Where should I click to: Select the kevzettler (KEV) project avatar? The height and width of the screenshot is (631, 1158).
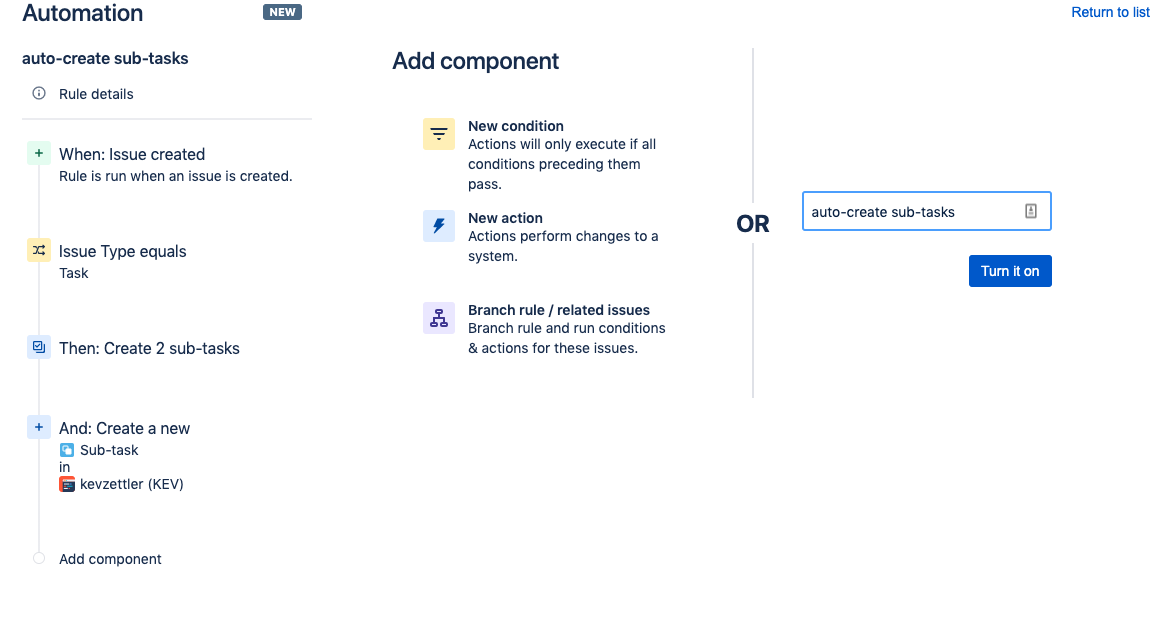[x=67, y=483]
